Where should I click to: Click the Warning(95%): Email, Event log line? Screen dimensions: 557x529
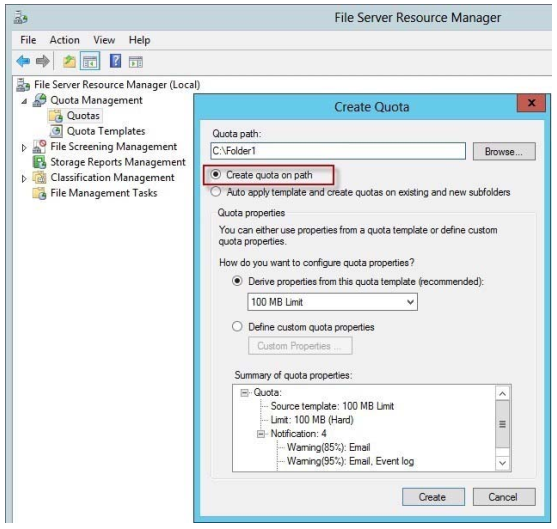[350, 461]
